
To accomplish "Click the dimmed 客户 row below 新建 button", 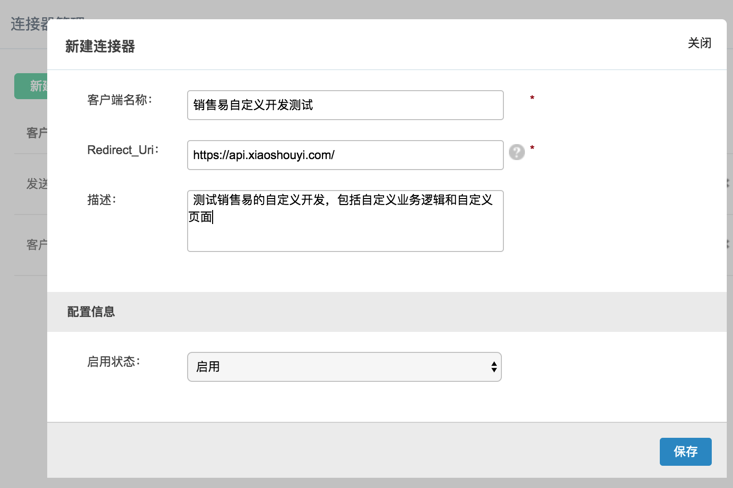I will click(x=36, y=133).
